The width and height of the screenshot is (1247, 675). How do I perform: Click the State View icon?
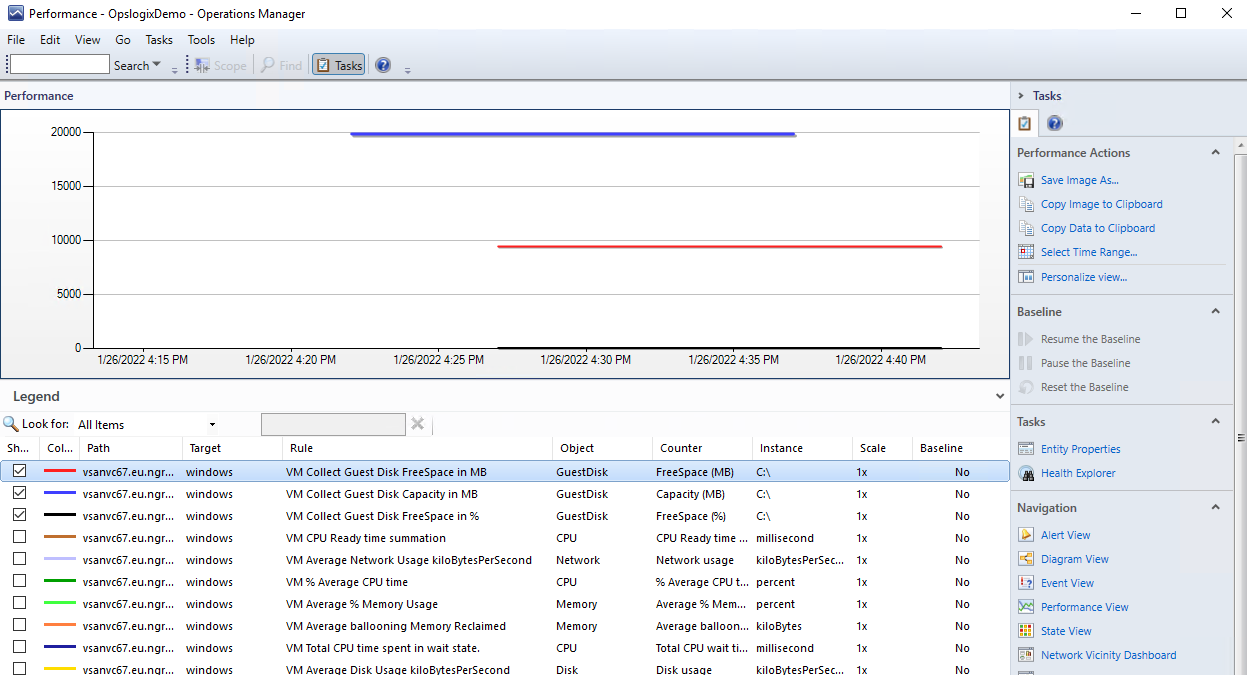1025,632
